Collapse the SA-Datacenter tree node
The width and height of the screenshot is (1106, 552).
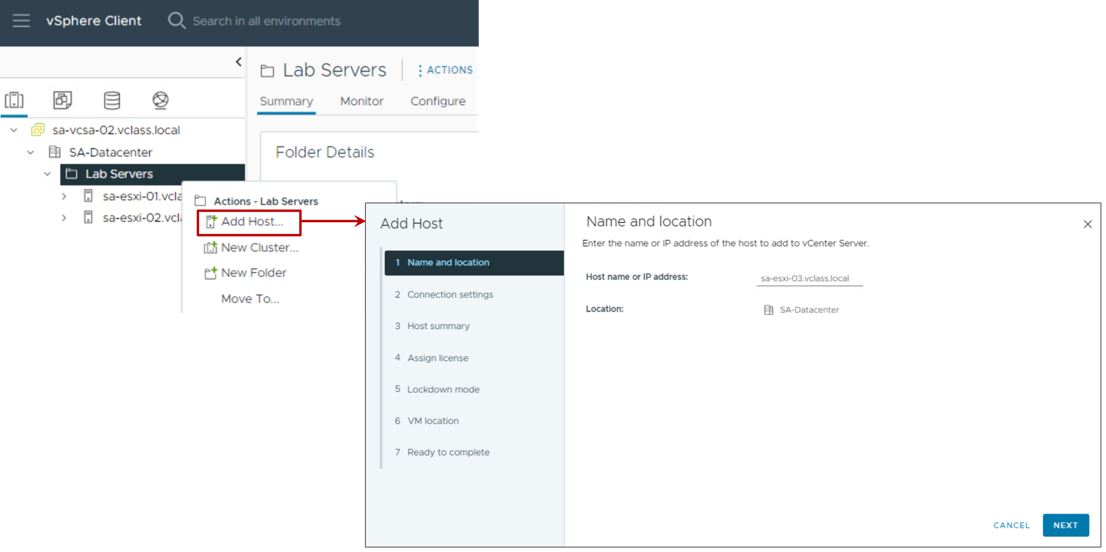tap(31, 152)
